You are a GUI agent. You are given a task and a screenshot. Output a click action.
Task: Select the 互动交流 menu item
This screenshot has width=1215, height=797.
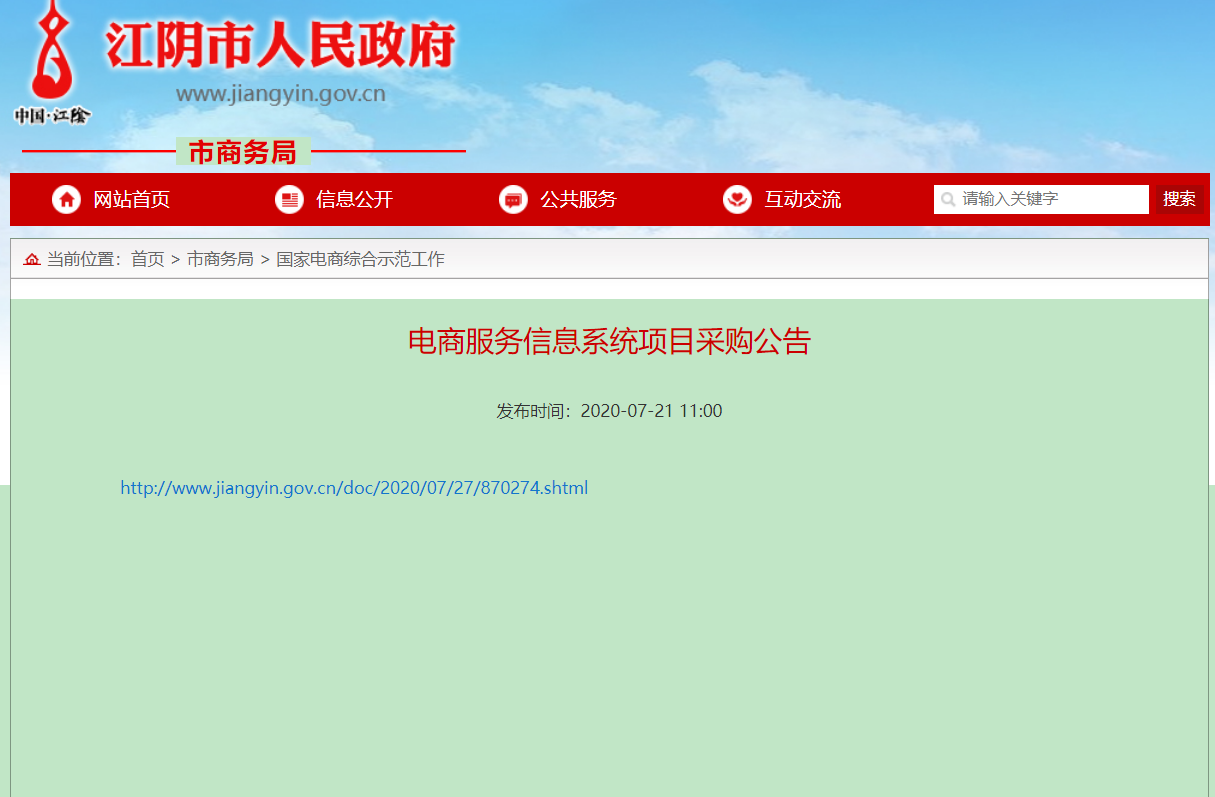(802, 200)
